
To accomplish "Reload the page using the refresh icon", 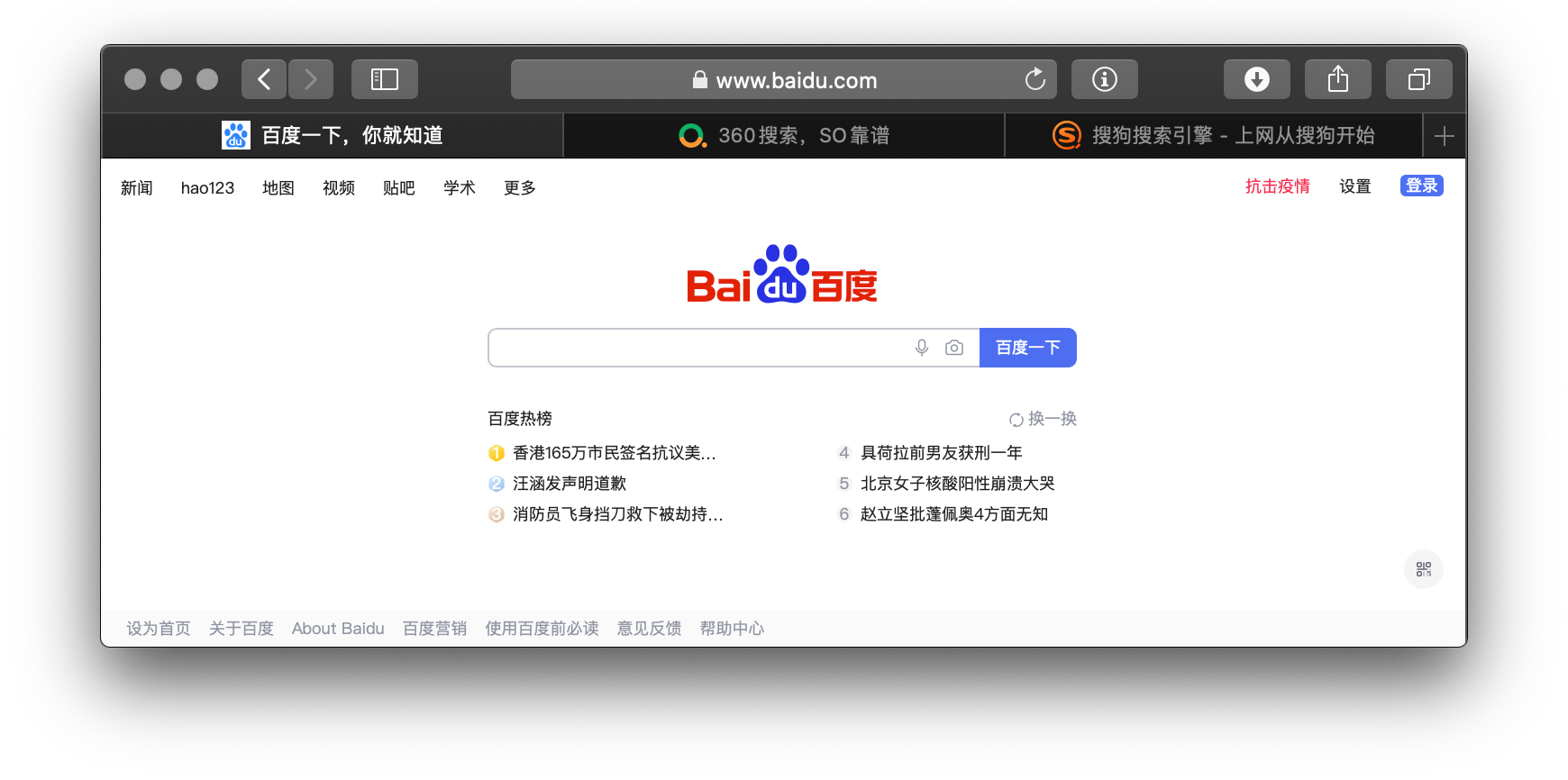I will click(1035, 79).
